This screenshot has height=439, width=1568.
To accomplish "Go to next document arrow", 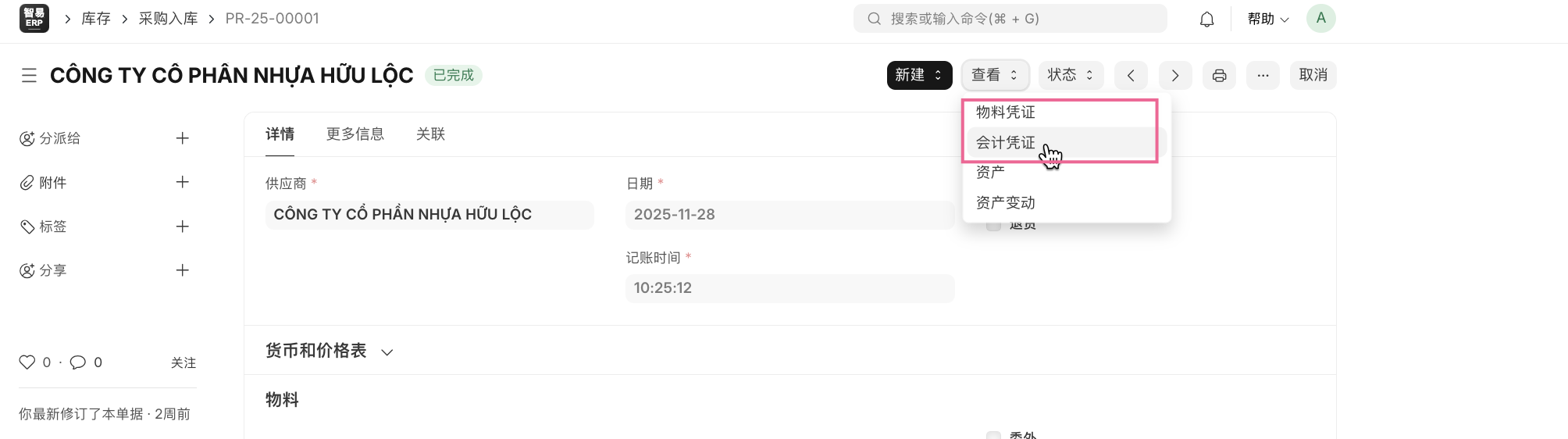I will 1175,75.
